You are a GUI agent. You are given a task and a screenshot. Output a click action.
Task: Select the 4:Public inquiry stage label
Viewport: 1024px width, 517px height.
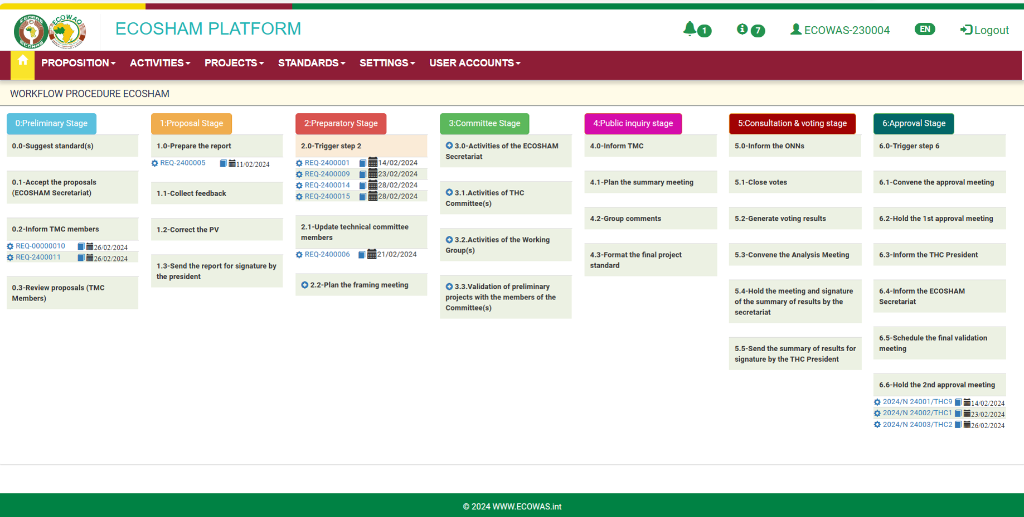point(633,123)
